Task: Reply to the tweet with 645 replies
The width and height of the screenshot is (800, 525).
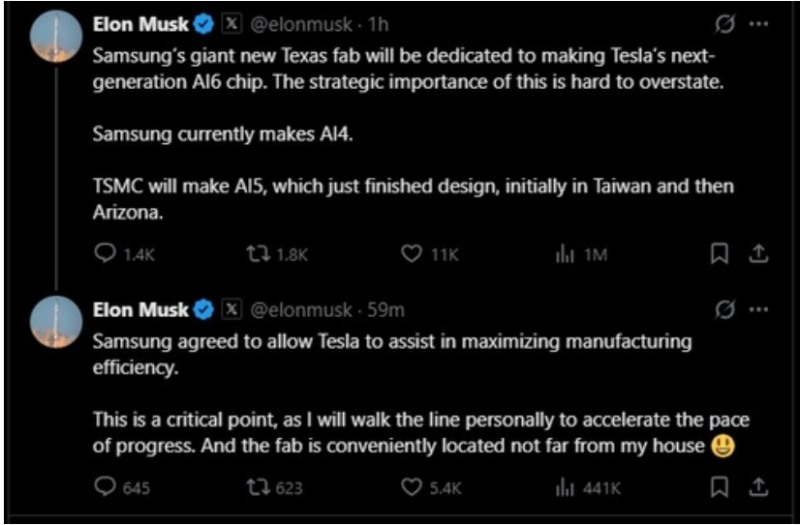Action: point(104,487)
